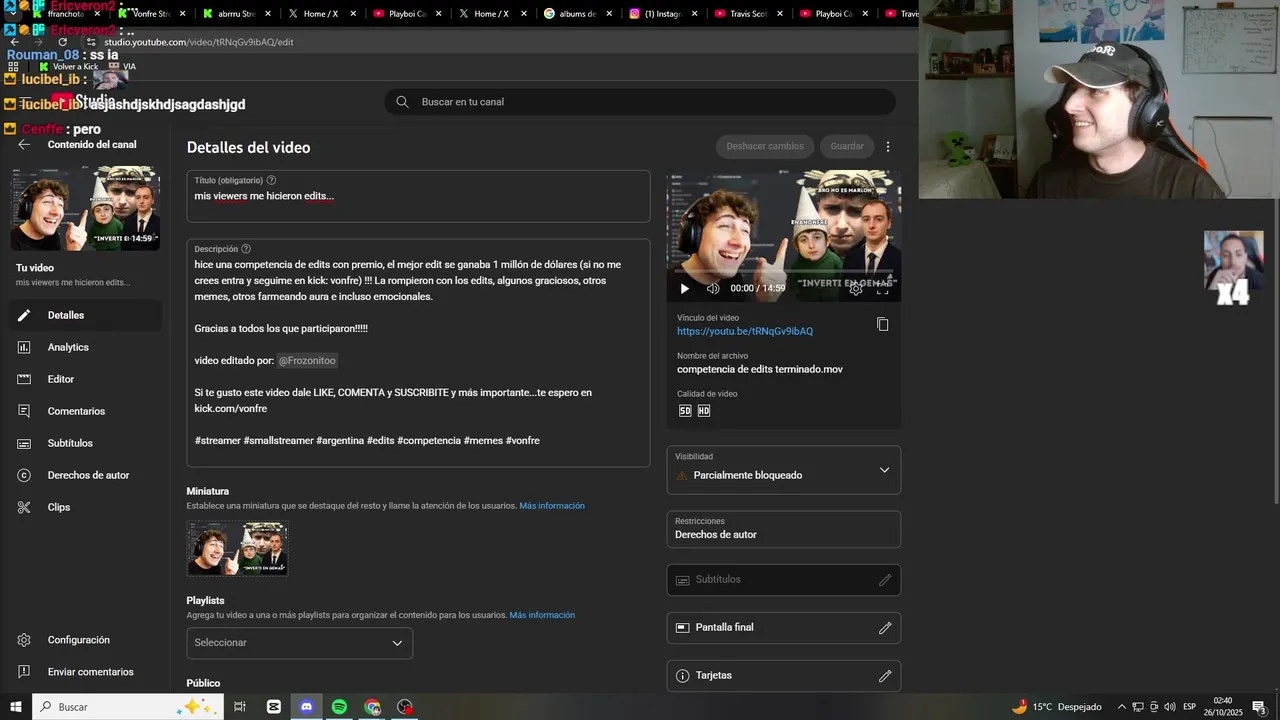This screenshot has height=720, width=1280.
Task: Switch to the abrrru Kick browser tab
Action: (236, 14)
